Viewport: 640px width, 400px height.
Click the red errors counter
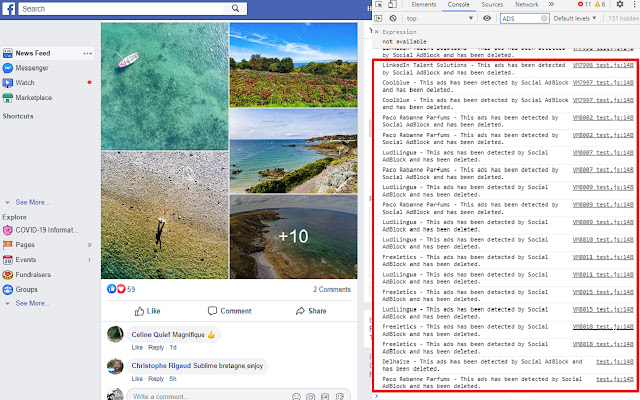pos(584,4)
